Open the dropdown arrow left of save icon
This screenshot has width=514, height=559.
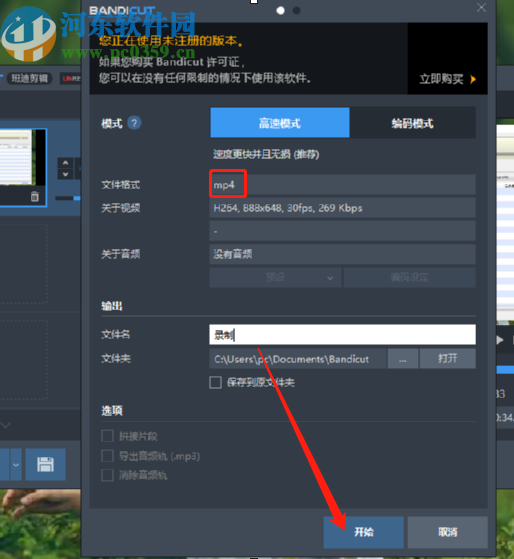(16, 465)
